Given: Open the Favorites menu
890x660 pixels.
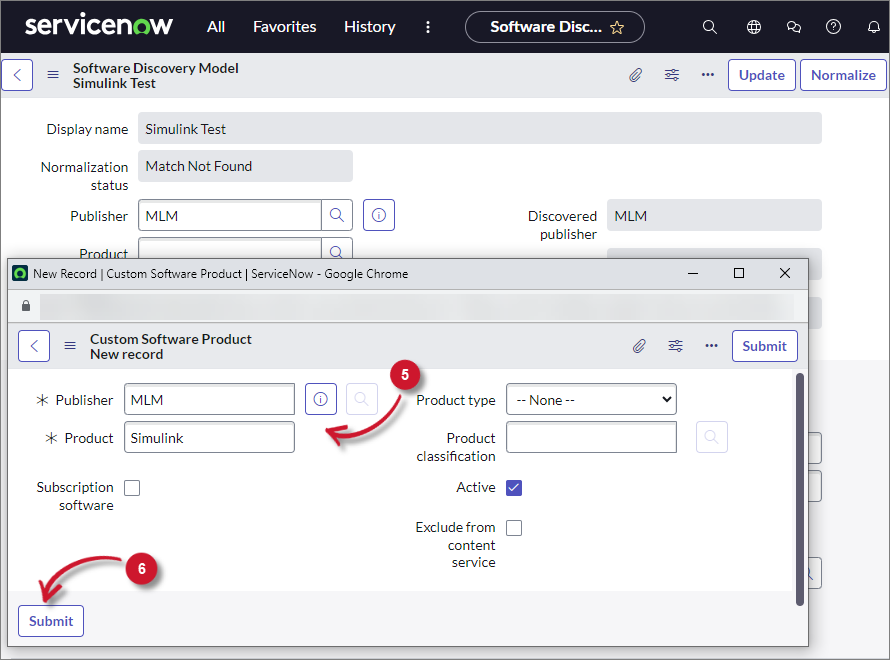Looking at the screenshot, I should coord(284,27).
